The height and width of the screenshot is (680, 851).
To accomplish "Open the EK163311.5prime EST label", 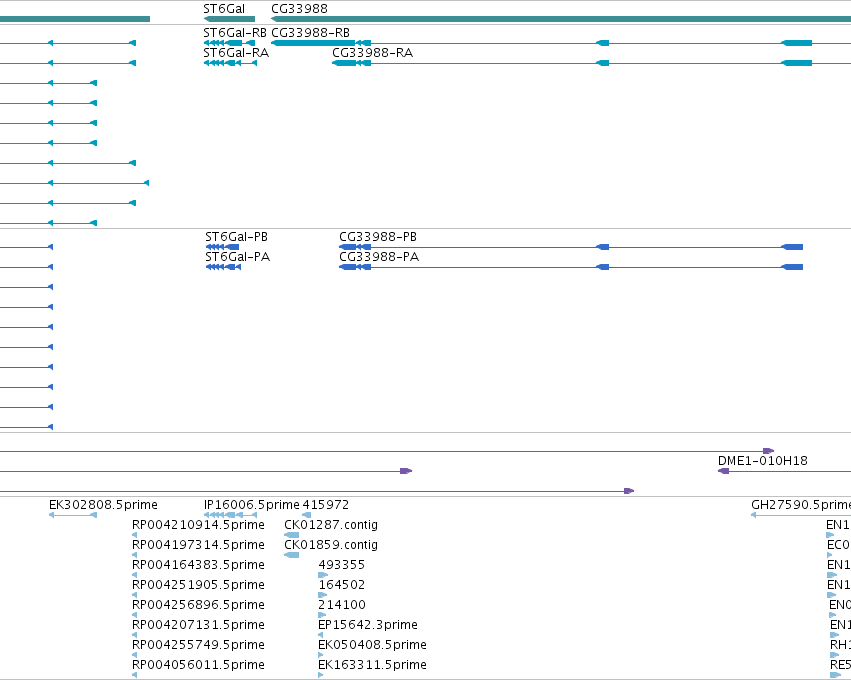I will [372, 665].
